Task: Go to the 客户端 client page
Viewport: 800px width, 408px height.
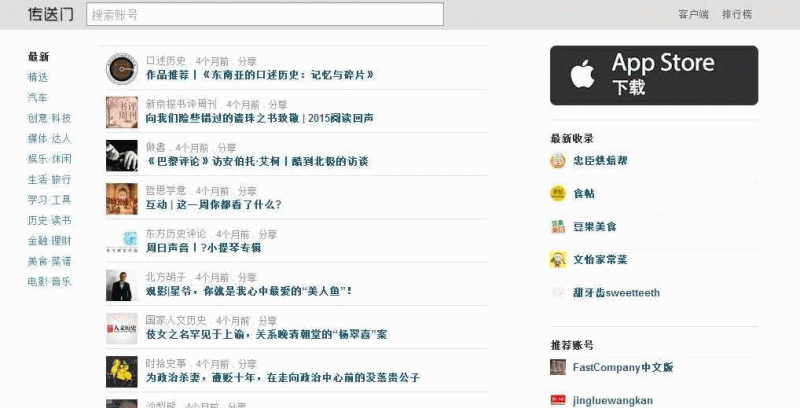Action: (693, 15)
